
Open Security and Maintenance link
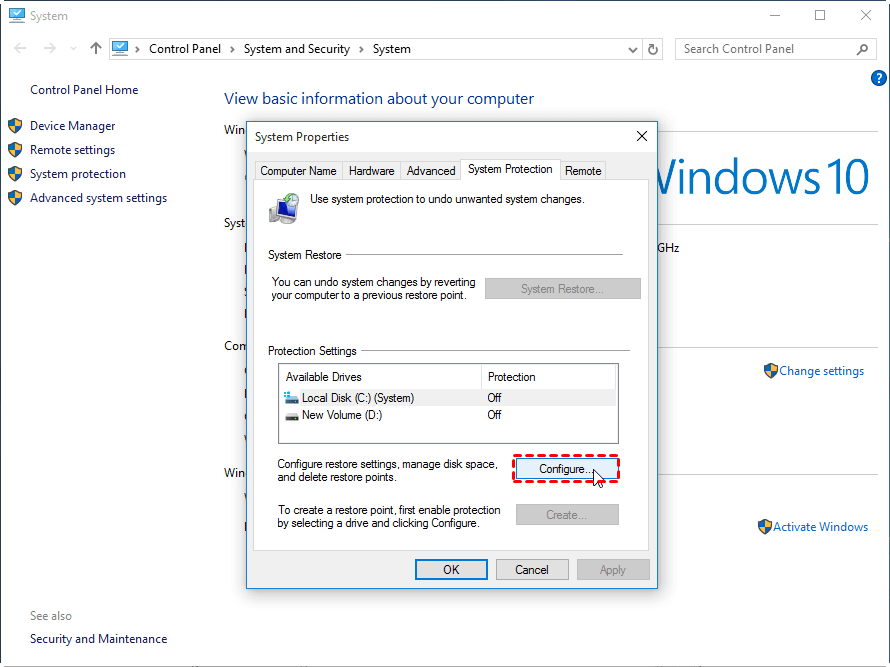pos(98,639)
